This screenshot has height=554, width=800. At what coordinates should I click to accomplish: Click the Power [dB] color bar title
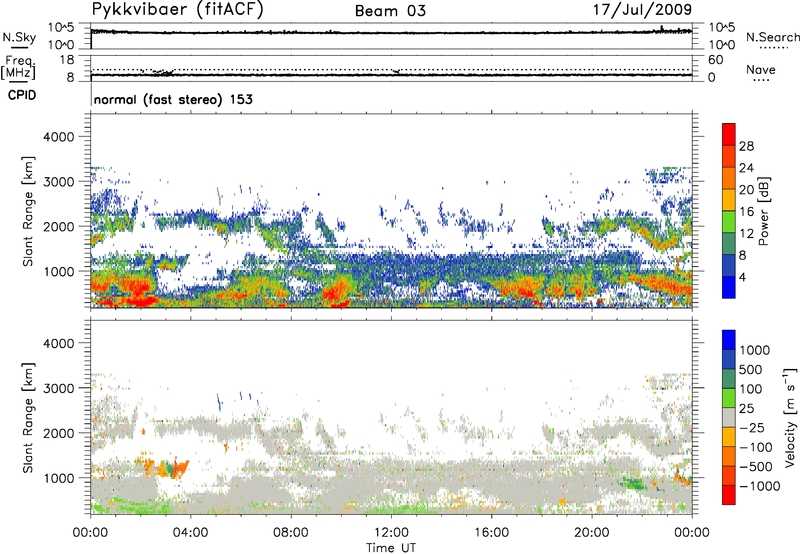coord(763,211)
